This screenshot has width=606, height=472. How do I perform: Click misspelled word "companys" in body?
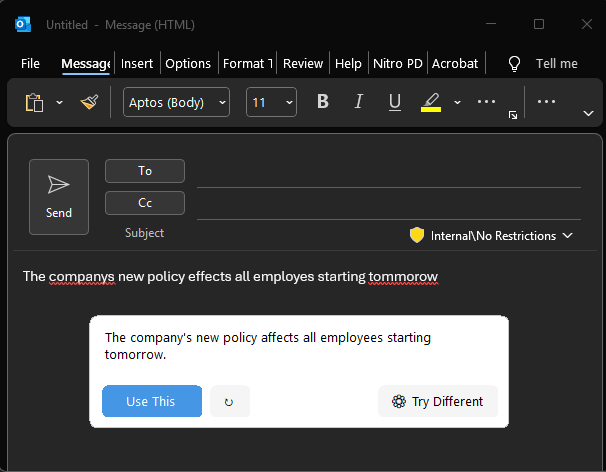pos(82,277)
